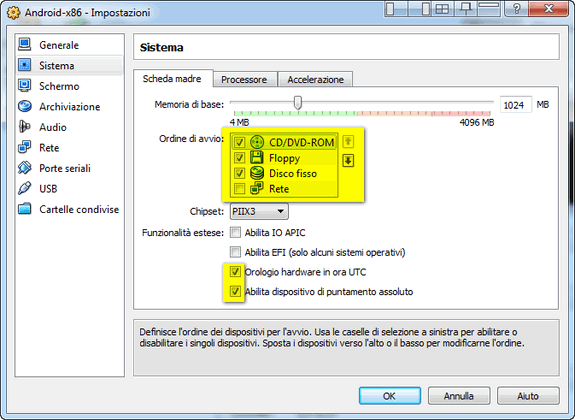Close the Impostazioni window
Viewport: 575px width, 420px height.
pyautogui.click(x=549, y=8)
